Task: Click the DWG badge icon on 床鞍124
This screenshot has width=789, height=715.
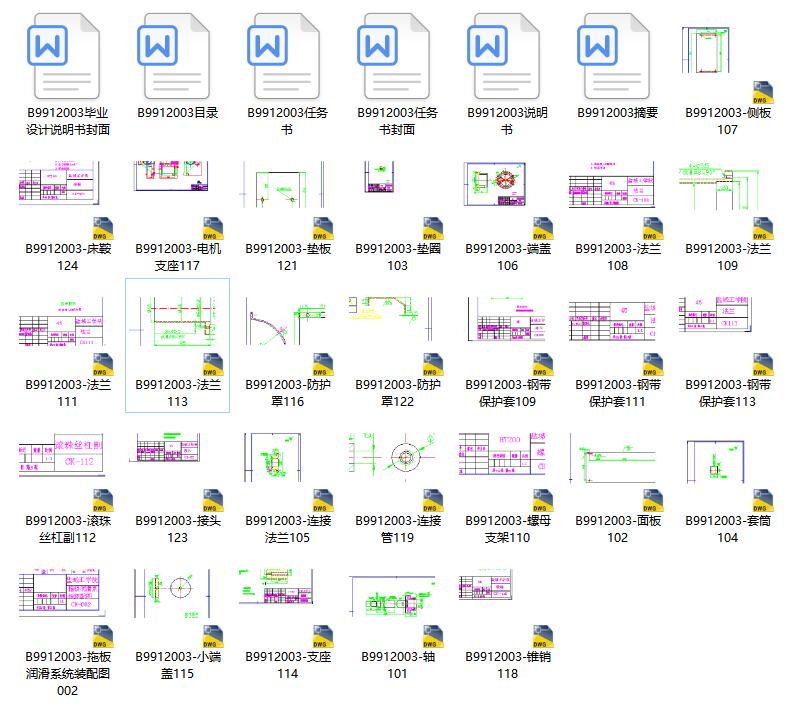Action: pyautogui.click(x=103, y=229)
